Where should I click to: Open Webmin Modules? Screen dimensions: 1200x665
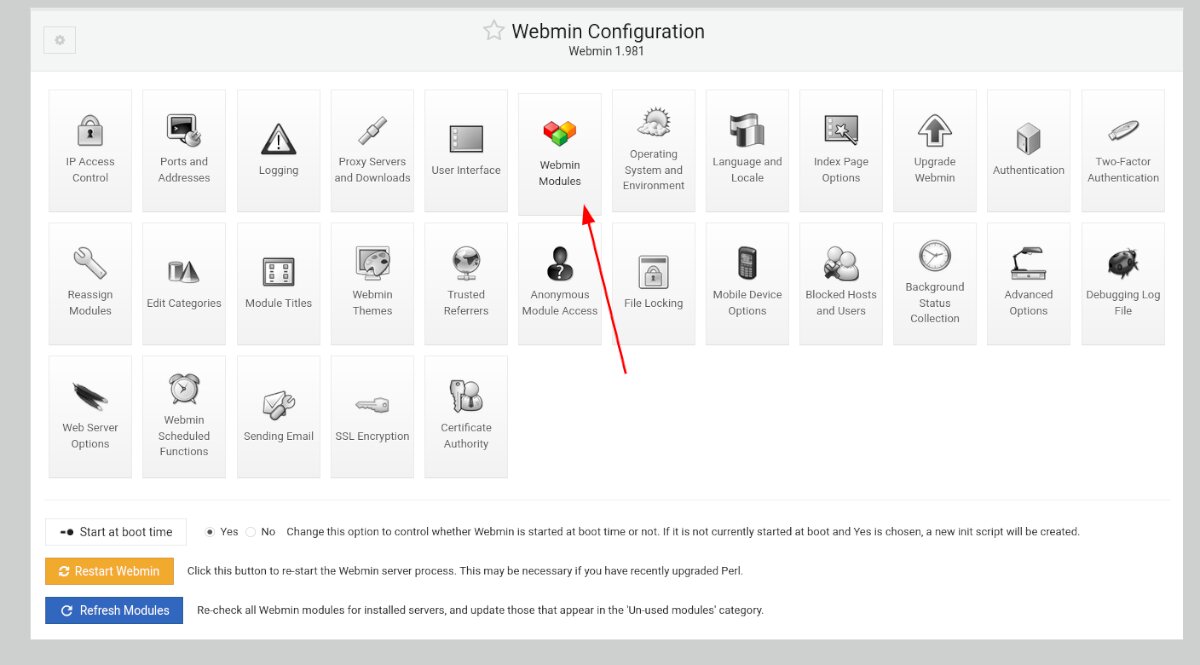(x=560, y=154)
